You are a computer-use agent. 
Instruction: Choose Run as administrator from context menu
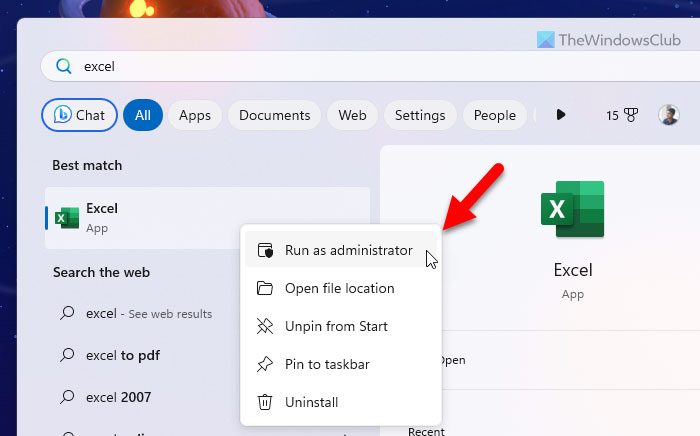pyautogui.click(x=341, y=250)
